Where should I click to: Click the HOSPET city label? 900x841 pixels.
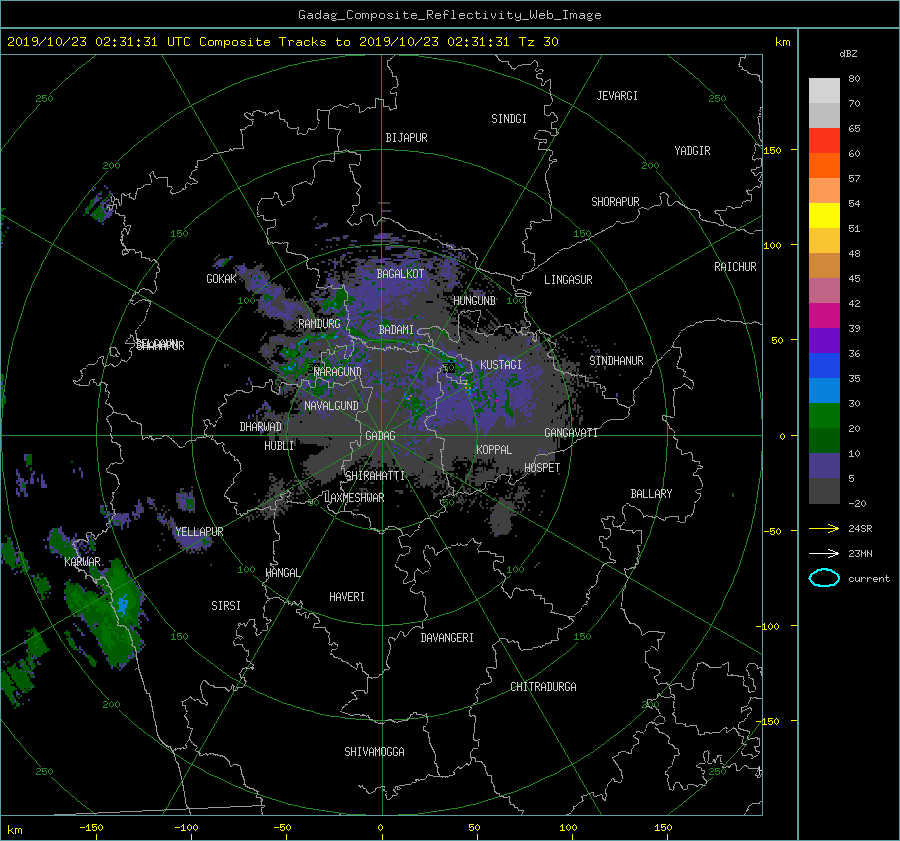542,468
